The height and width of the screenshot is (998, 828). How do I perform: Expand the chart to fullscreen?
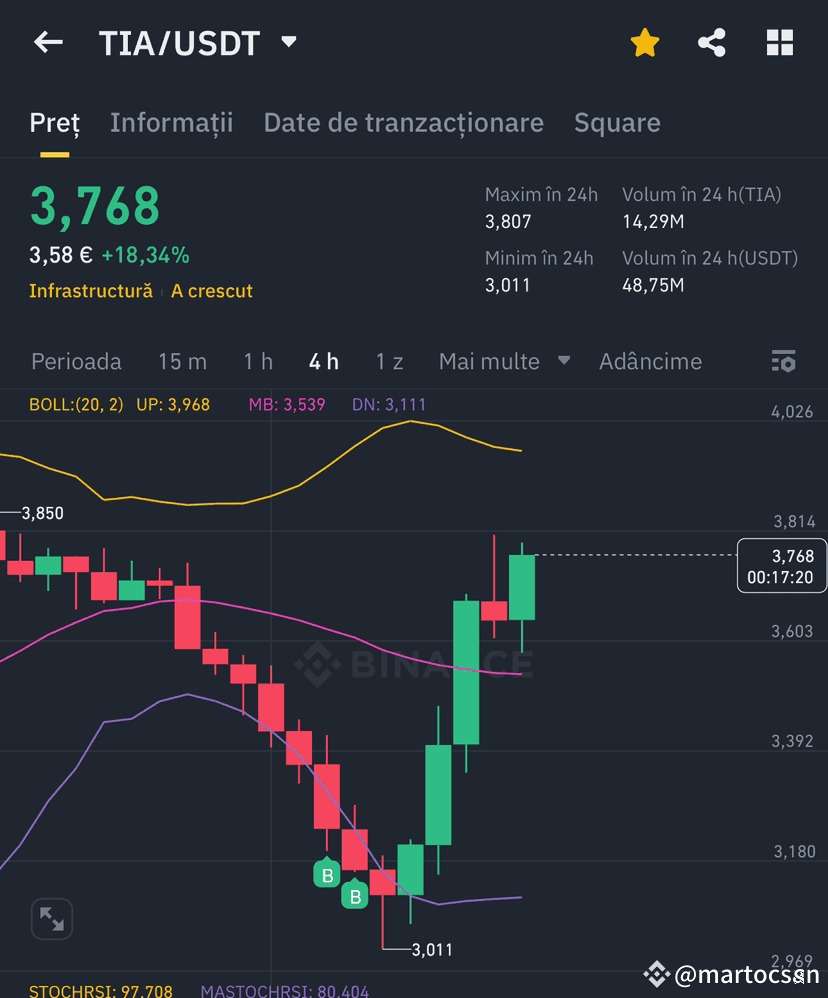[52, 918]
